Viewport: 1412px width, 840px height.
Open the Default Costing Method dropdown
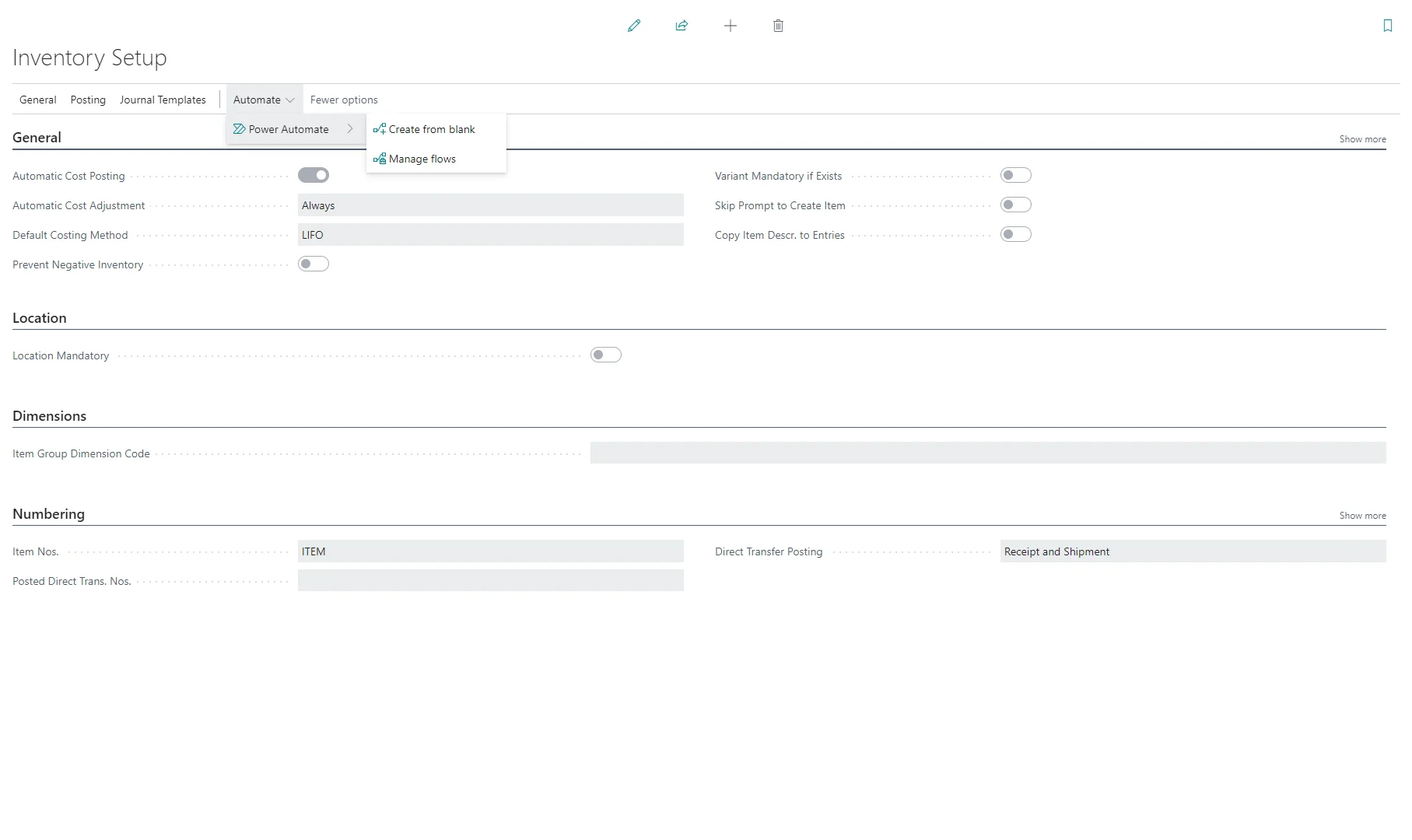(x=490, y=235)
